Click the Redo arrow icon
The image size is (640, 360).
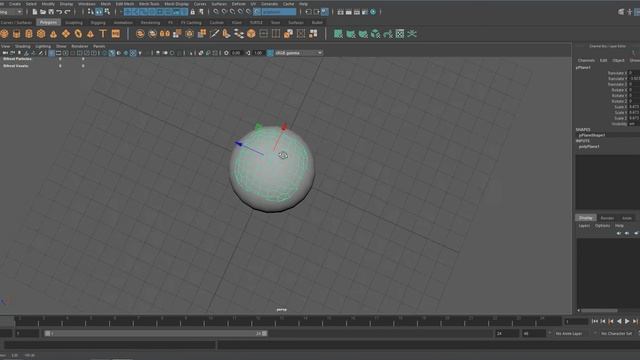point(67,12)
